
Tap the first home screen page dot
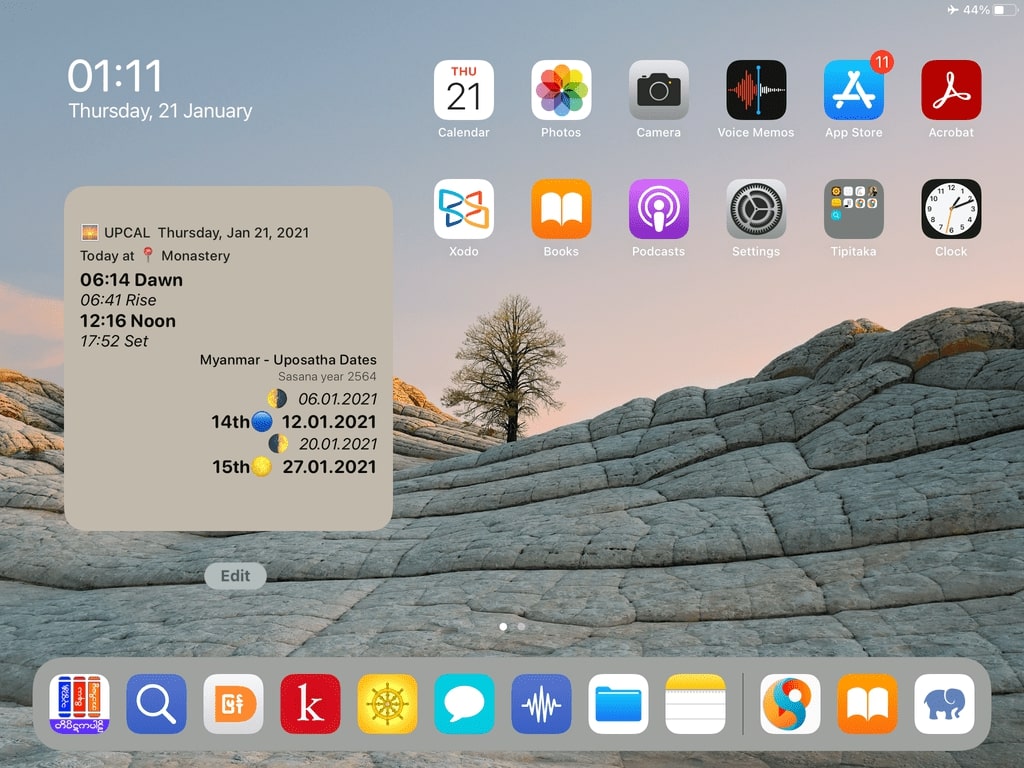[x=503, y=626]
